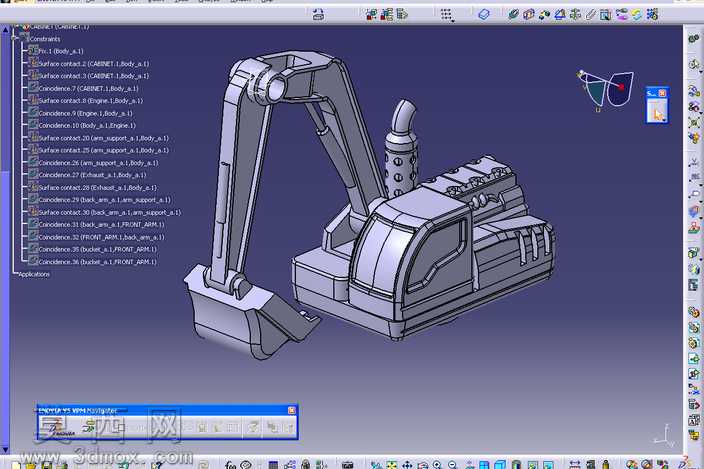Click the Manipulation icon in right toolbar
This screenshot has height=469, width=704.
[694, 91]
